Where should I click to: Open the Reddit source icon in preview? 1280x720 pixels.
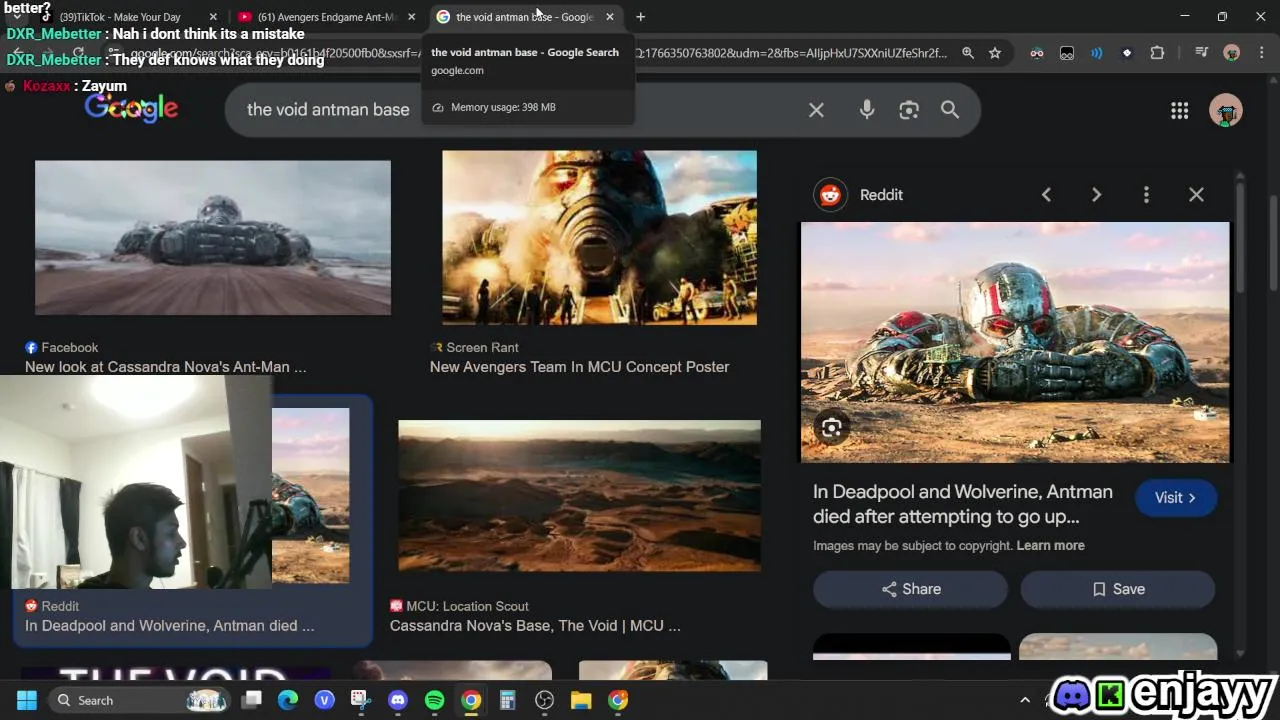pyautogui.click(x=830, y=195)
